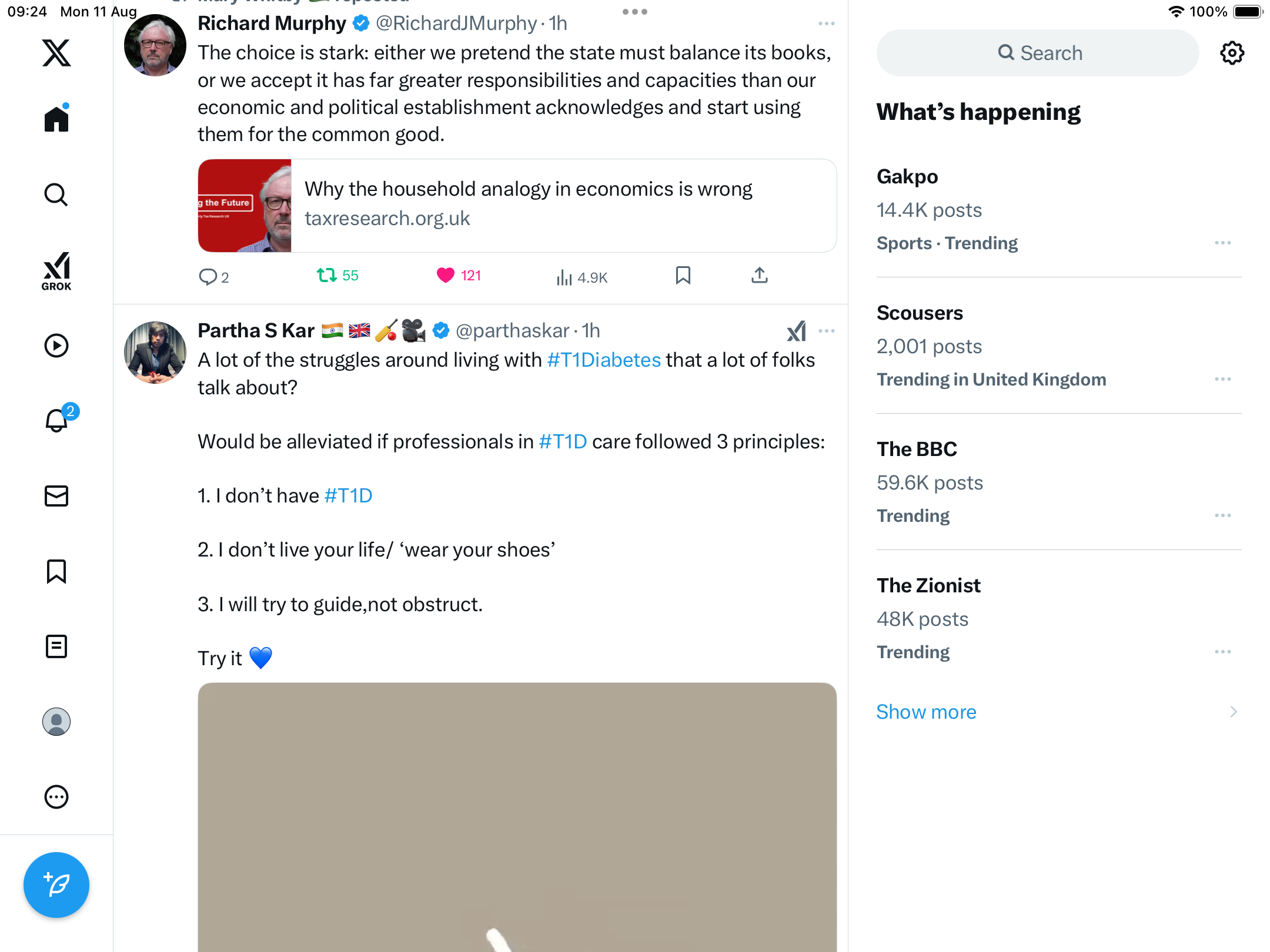Open the #T1Diabetes hashtag link
The image size is (1270, 952).
point(604,360)
